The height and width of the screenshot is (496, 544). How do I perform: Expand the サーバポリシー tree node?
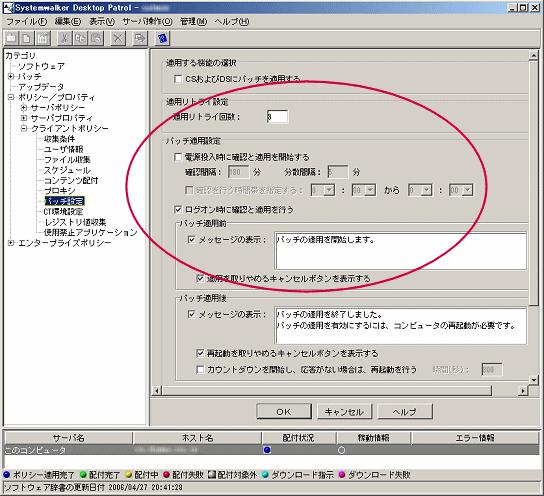coord(24,108)
